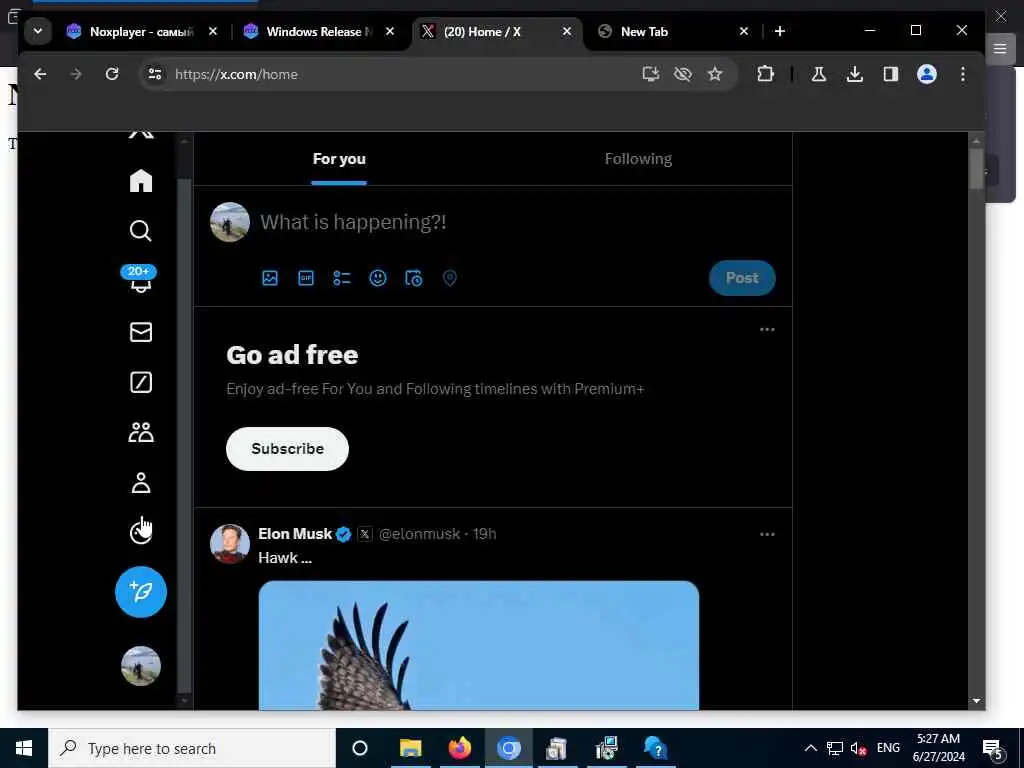
Task: Click the X affiliate badge next to Elon Musk
Action: (x=365, y=534)
